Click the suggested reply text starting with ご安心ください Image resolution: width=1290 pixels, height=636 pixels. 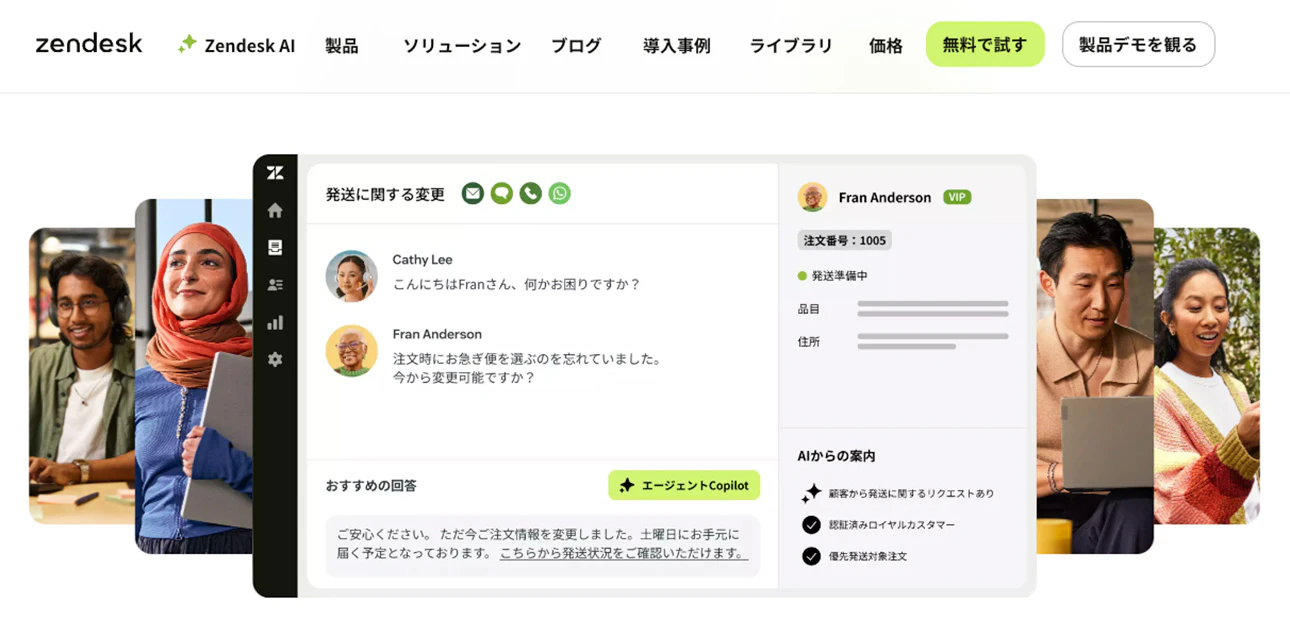click(x=542, y=544)
